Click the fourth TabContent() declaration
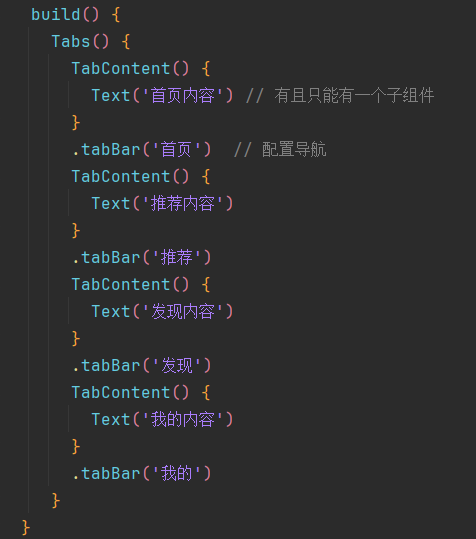Image resolution: width=476 pixels, height=539 pixels. [x=130, y=392]
